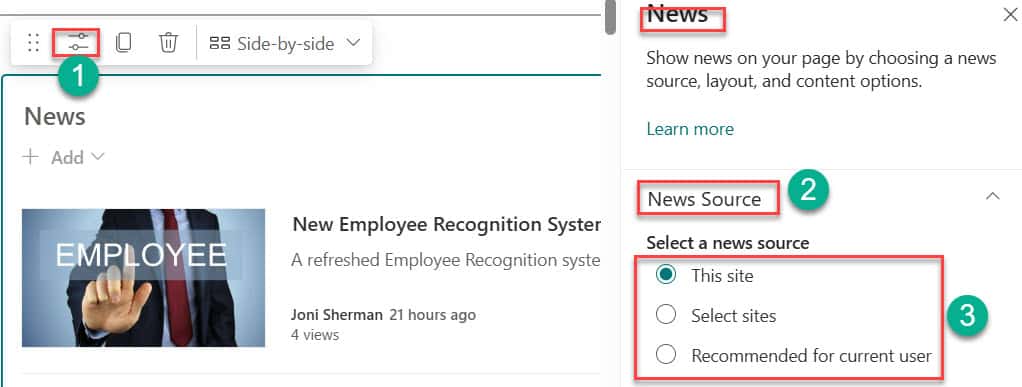Image resolution: width=1022 pixels, height=387 pixels.
Task: Click the refreshed Employee Recognition description text
Action: point(446,261)
